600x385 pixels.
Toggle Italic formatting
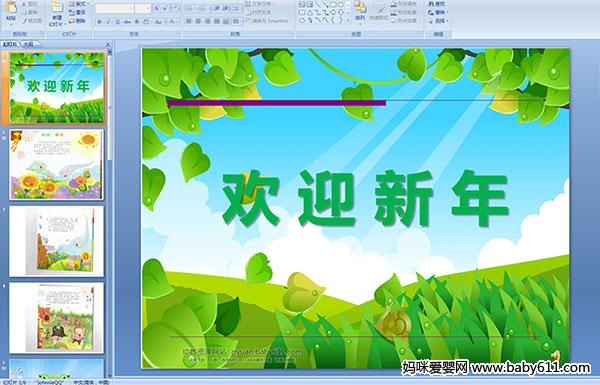(x=108, y=22)
